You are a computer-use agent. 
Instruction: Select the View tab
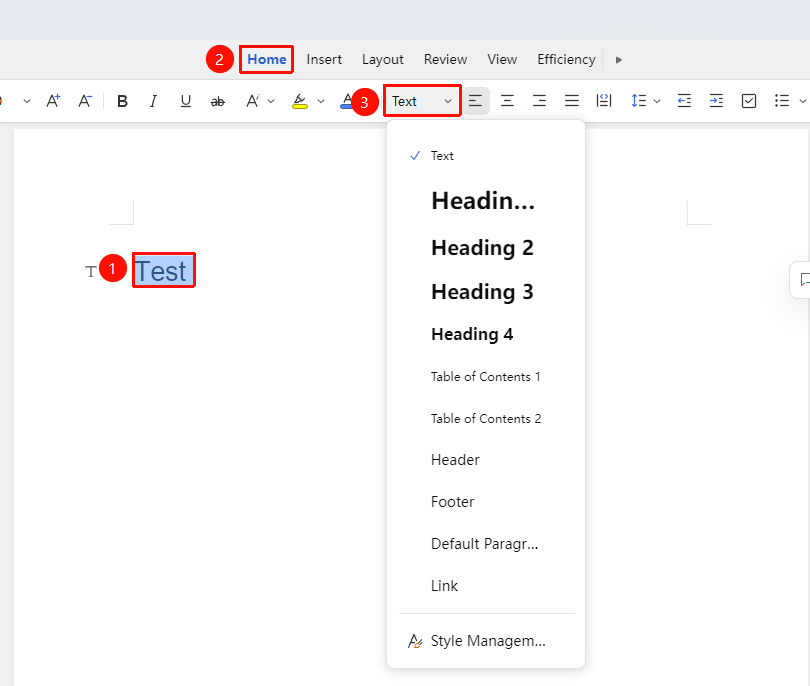(x=502, y=59)
